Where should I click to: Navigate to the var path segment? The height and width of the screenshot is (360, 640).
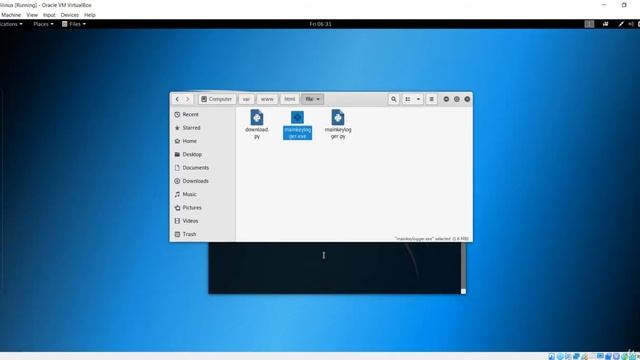point(246,99)
